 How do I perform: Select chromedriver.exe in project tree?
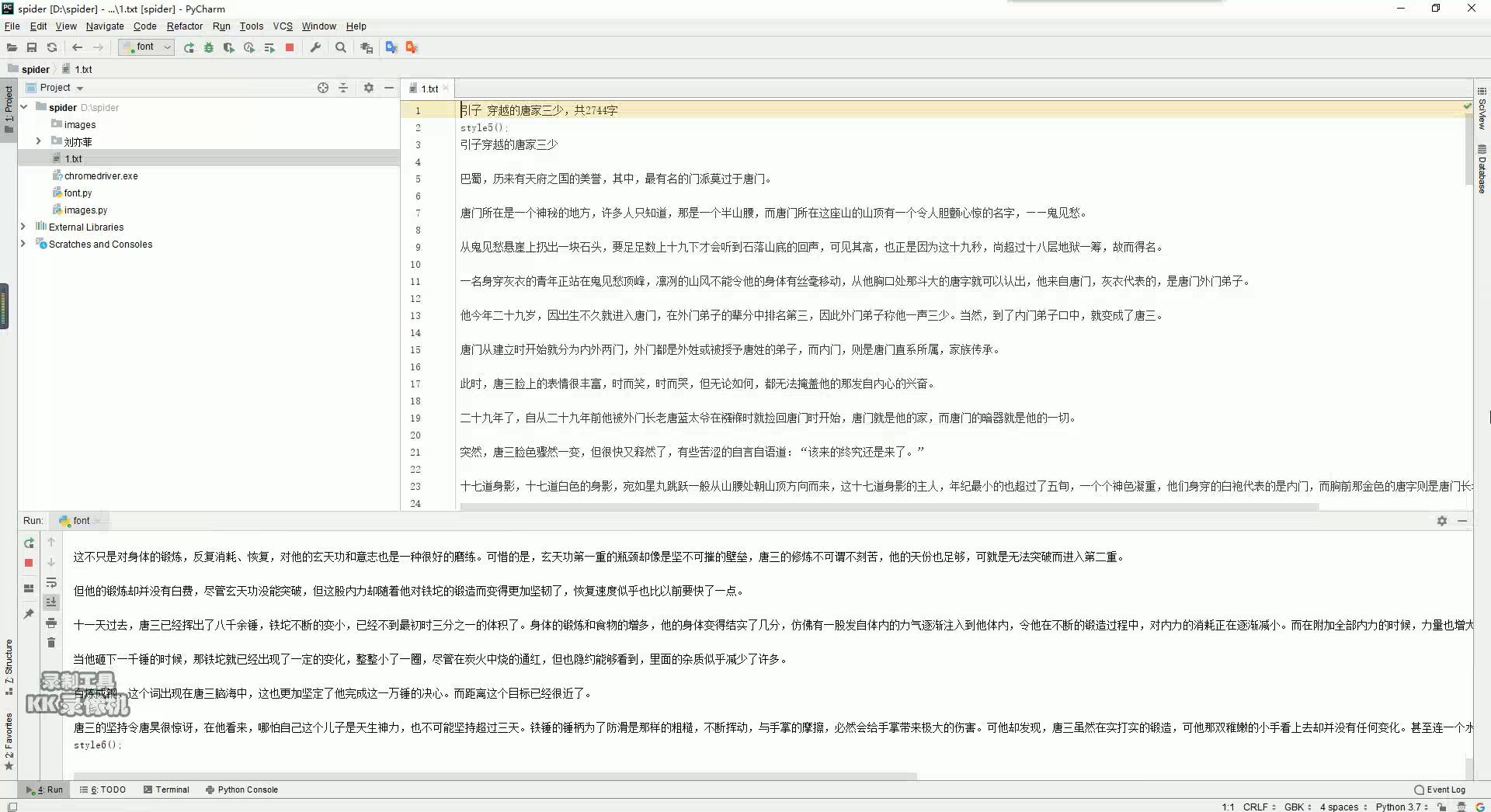click(101, 175)
